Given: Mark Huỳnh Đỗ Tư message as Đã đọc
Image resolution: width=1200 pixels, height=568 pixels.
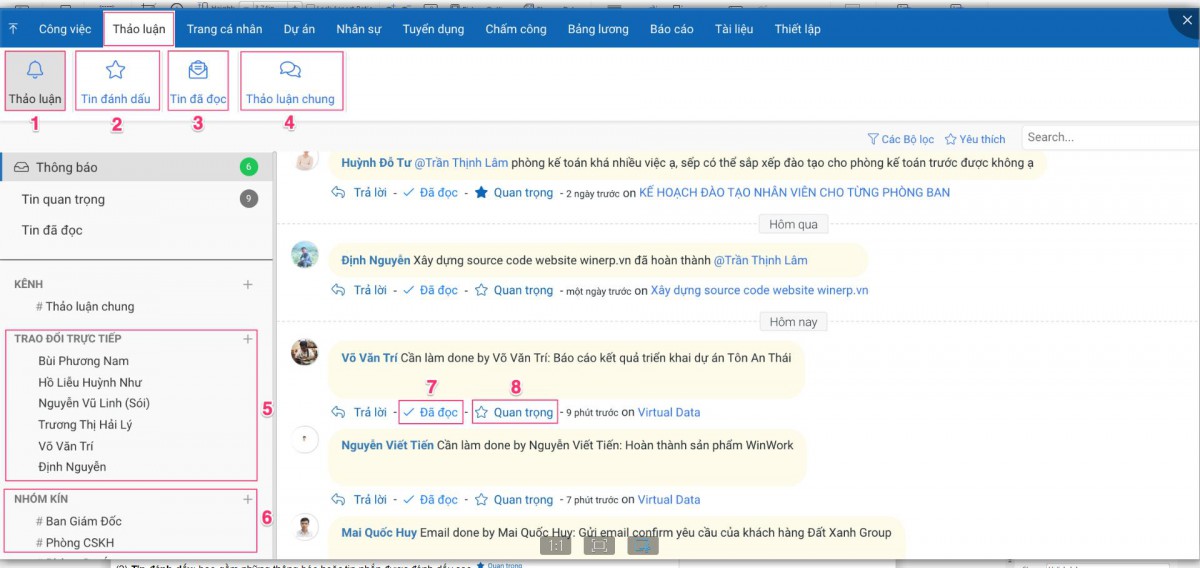Looking at the screenshot, I should [x=430, y=192].
